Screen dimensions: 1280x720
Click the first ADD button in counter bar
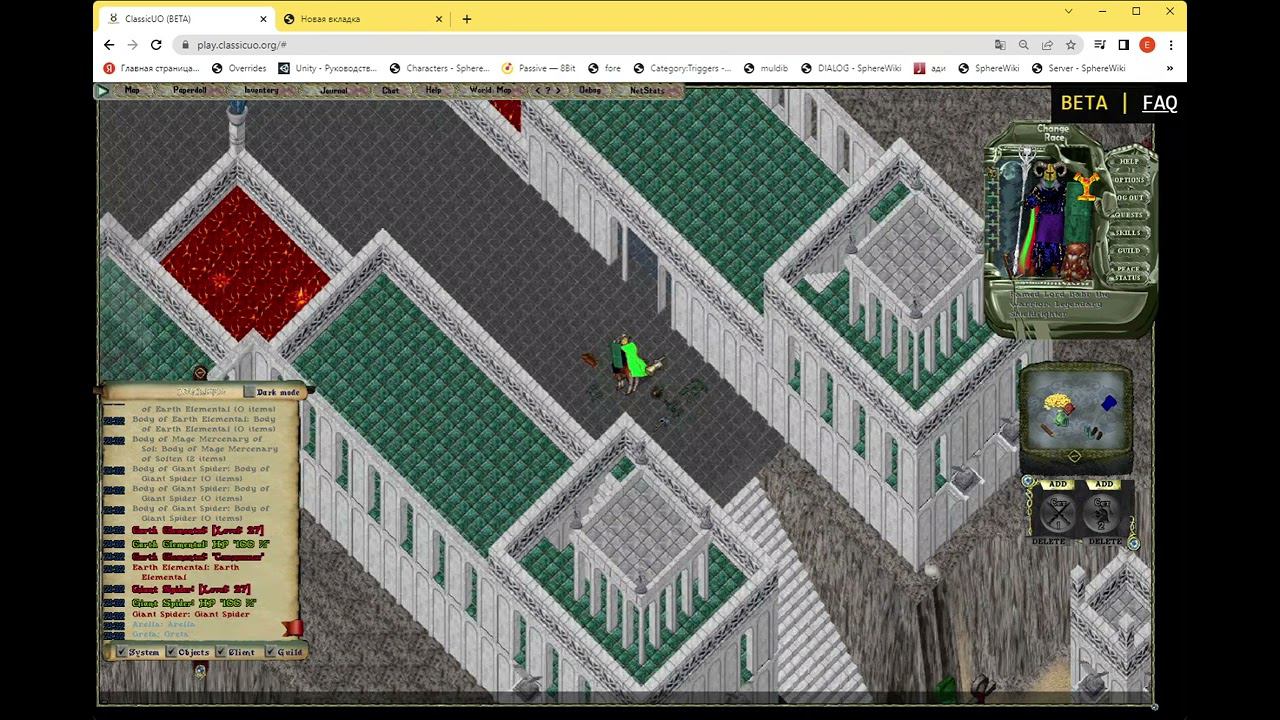[x=1057, y=485]
